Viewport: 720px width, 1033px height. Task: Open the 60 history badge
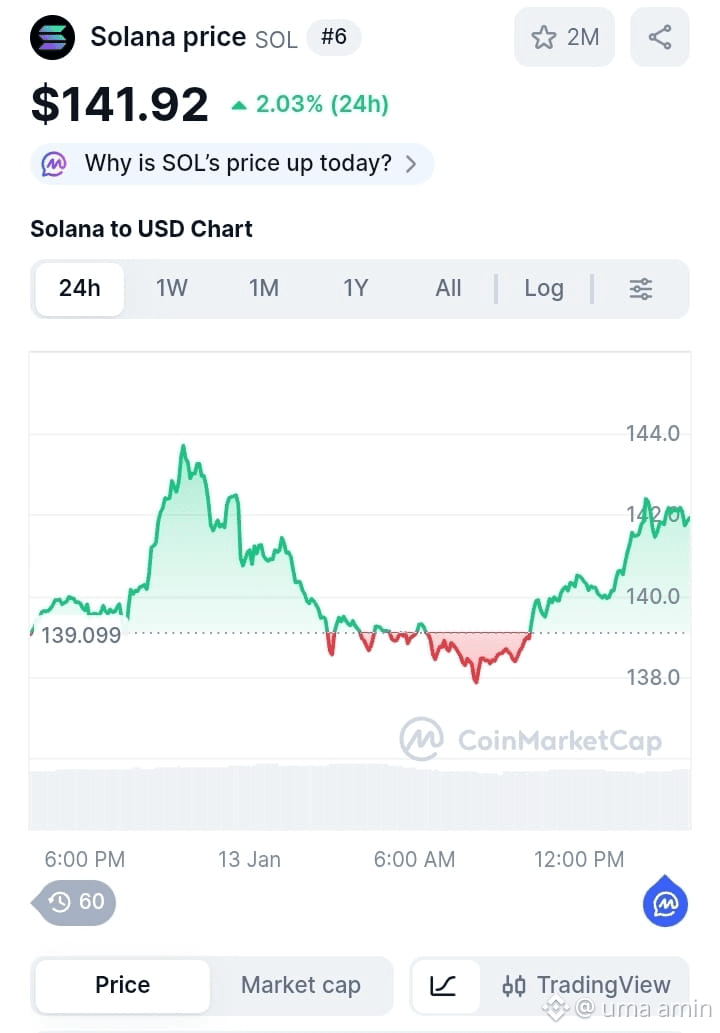[x=78, y=902]
